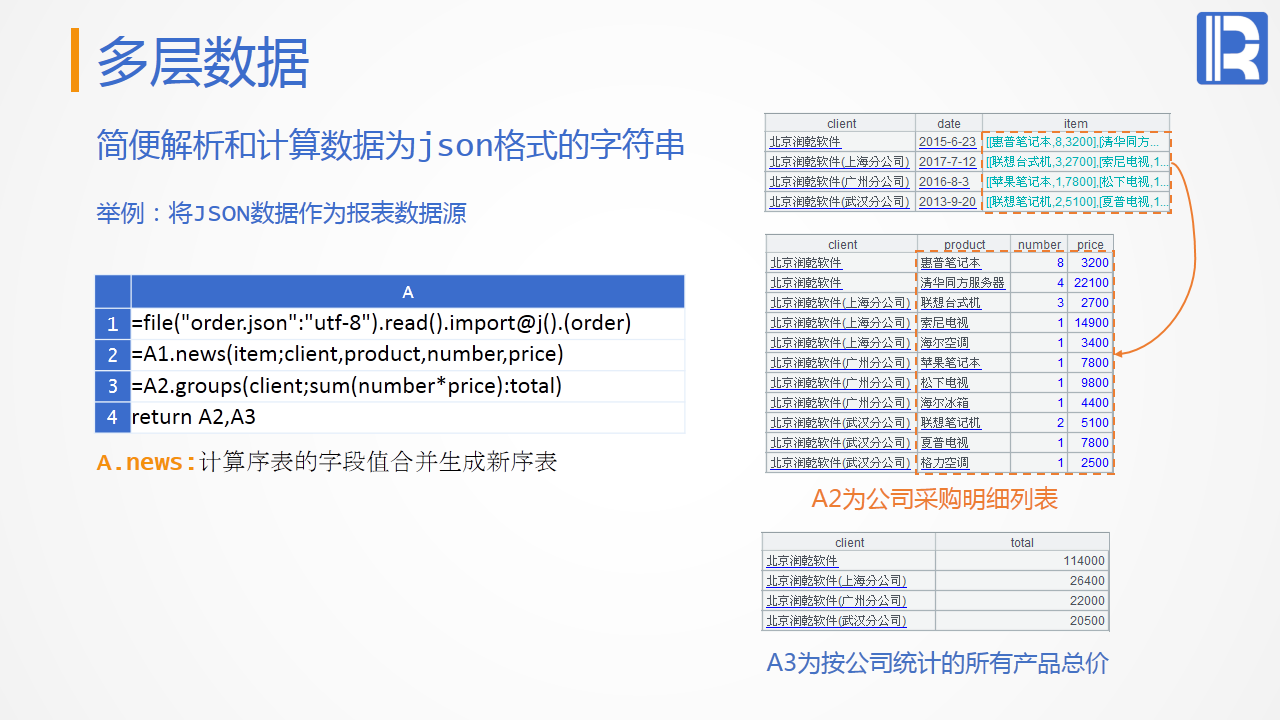Click the blue R logo icon
This screenshot has width=1280, height=720.
(1232, 49)
